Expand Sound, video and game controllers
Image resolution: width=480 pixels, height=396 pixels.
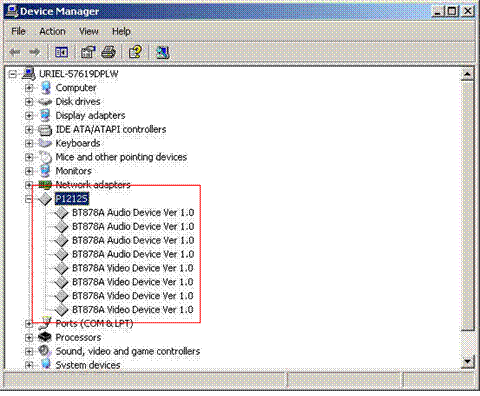(x=29, y=351)
